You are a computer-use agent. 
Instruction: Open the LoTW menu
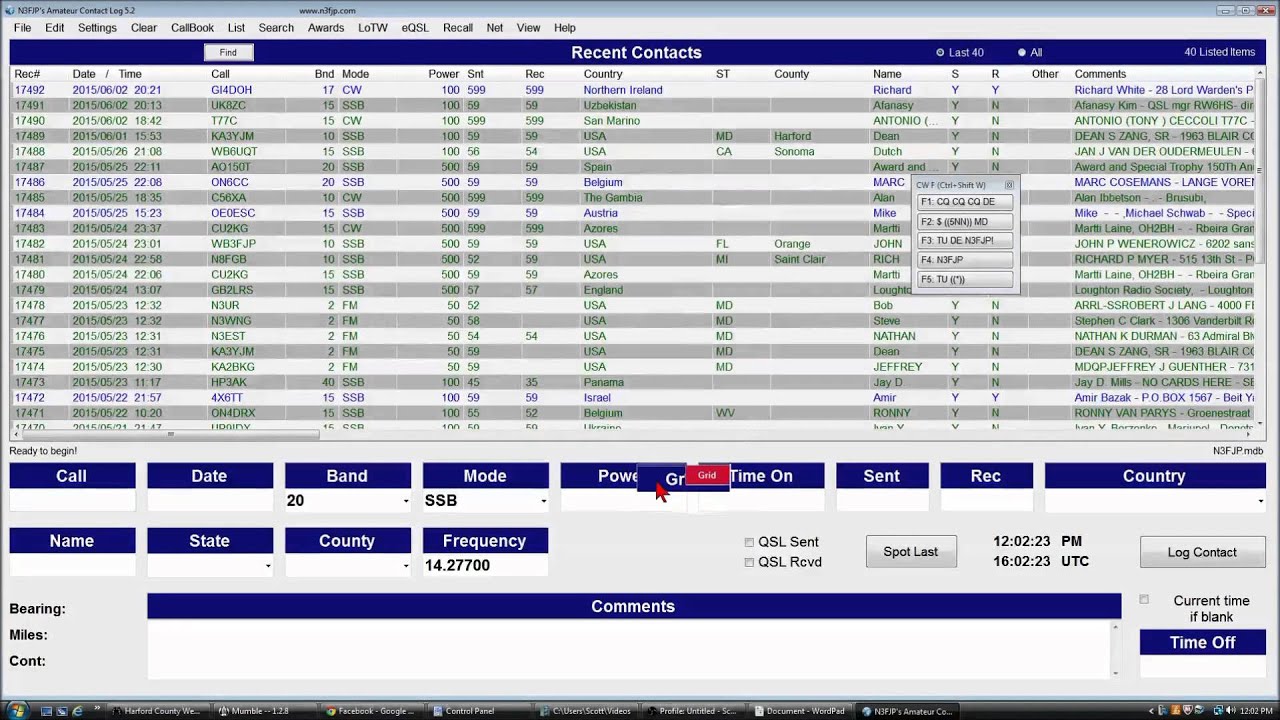click(373, 28)
